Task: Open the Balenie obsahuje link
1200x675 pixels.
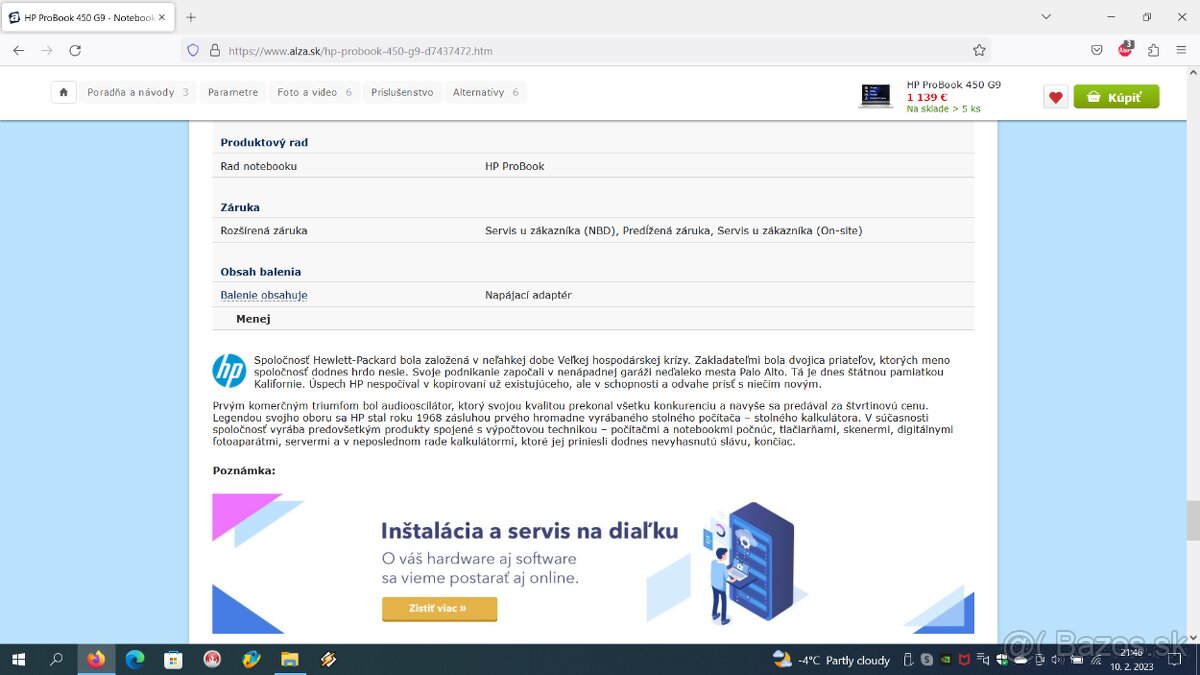Action: click(264, 295)
